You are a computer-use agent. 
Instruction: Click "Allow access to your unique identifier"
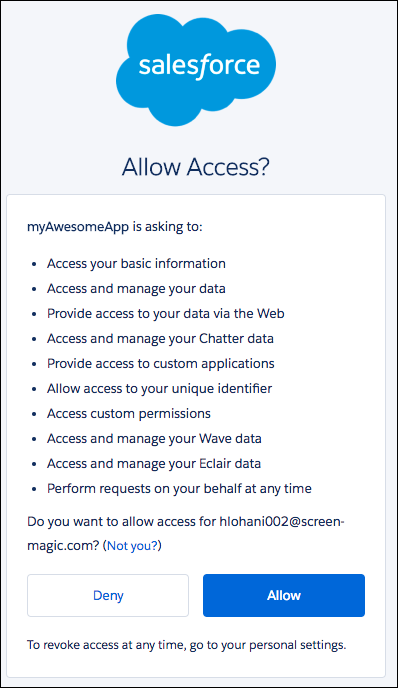tap(160, 389)
